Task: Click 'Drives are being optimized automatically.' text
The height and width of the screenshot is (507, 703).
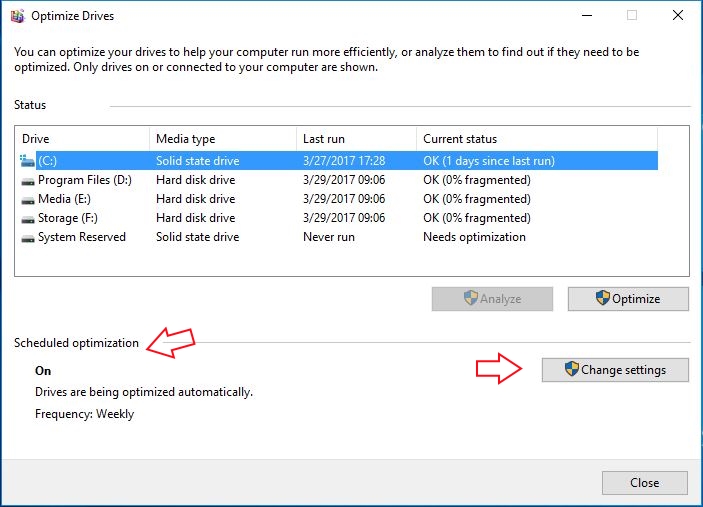Action: tap(144, 392)
